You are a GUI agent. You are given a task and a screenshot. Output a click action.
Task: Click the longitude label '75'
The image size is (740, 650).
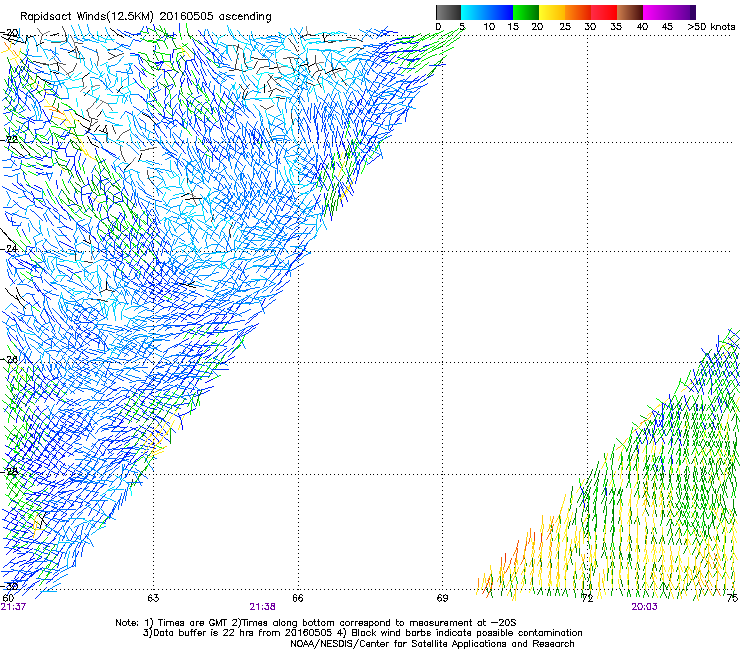732,598
